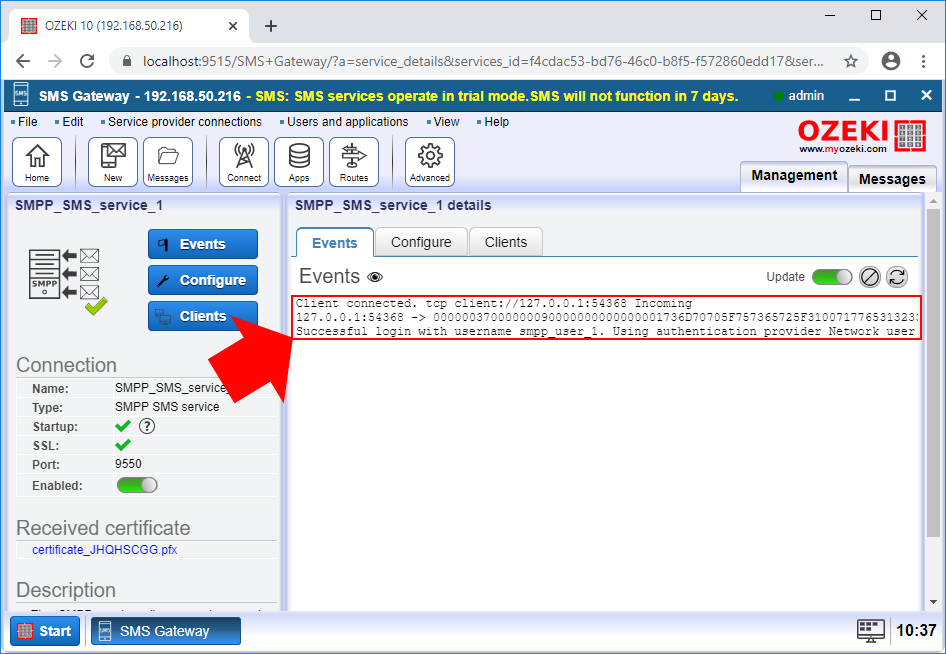The width and height of the screenshot is (946, 654).
Task: Click the monitor icon in the taskbar tray
Action: coord(871,630)
